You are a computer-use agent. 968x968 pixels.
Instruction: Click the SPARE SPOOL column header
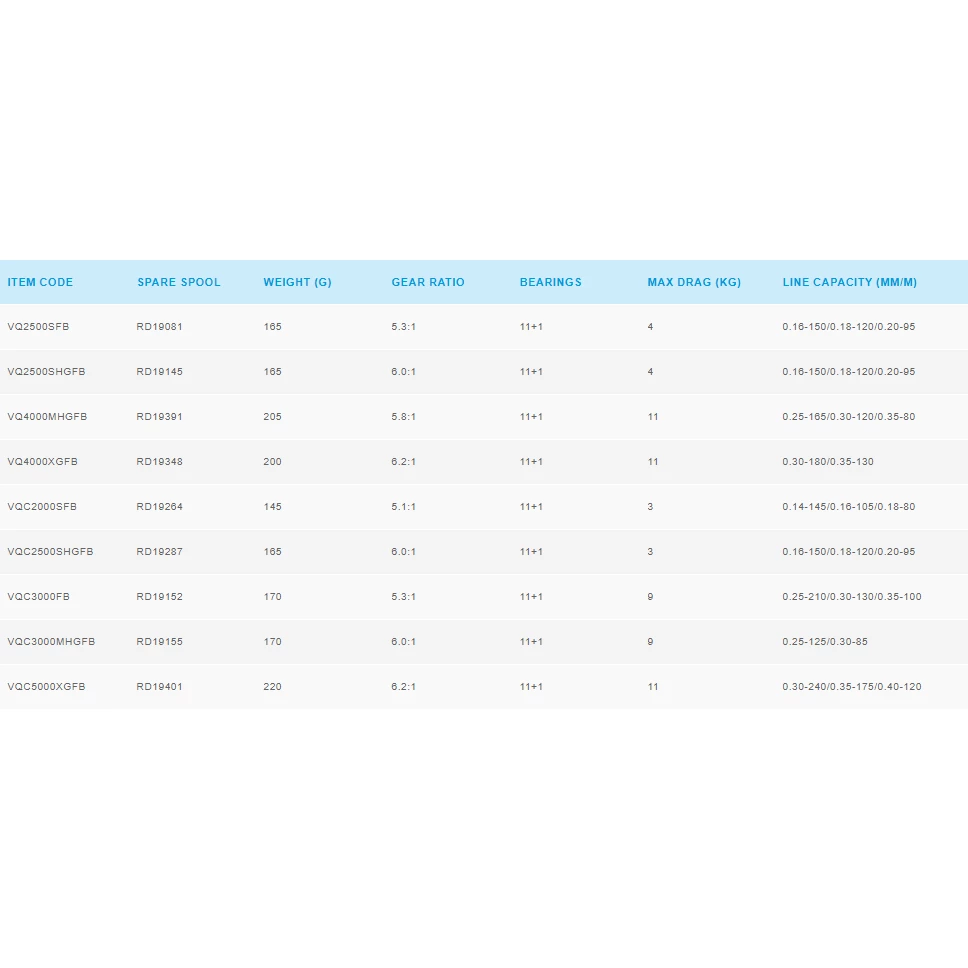179,282
